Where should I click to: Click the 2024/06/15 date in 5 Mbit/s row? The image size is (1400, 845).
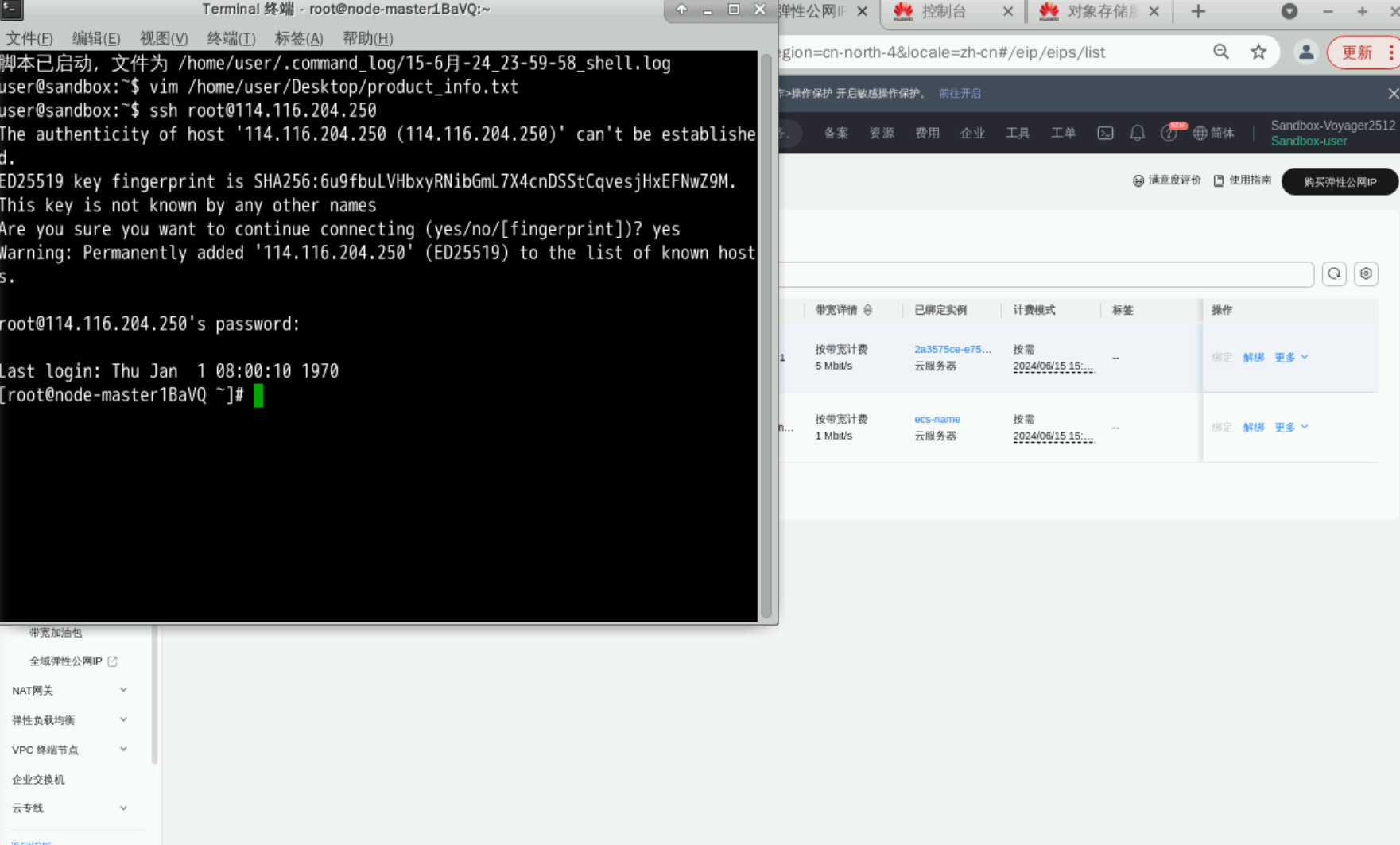(1053, 366)
